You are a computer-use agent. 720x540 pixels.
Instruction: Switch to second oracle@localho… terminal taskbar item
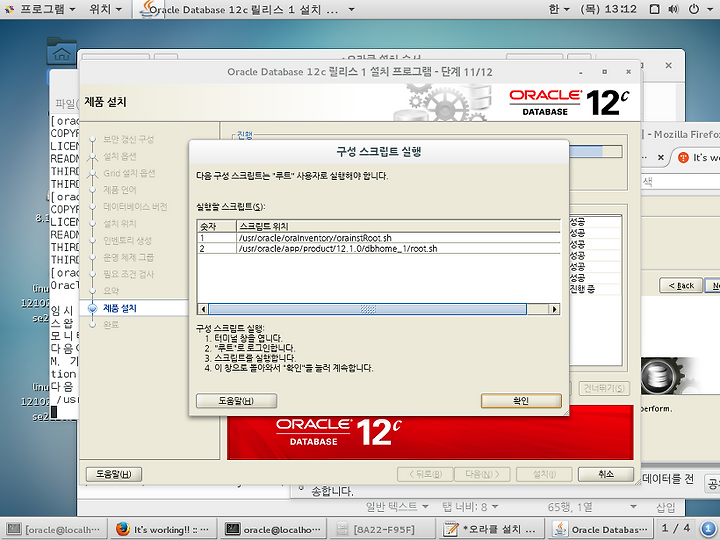[273, 529]
